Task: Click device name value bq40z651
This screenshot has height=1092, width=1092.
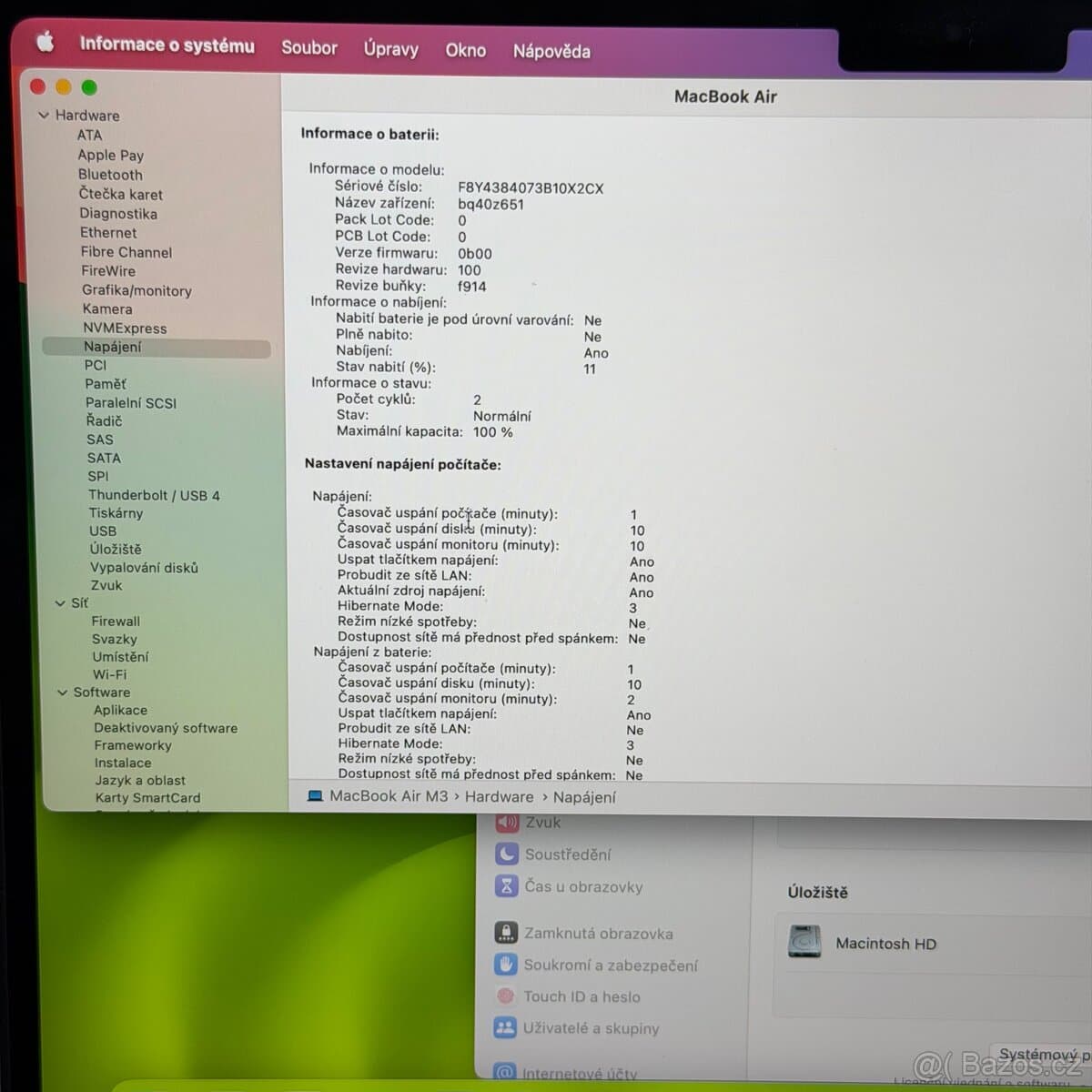Action: click(x=490, y=205)
